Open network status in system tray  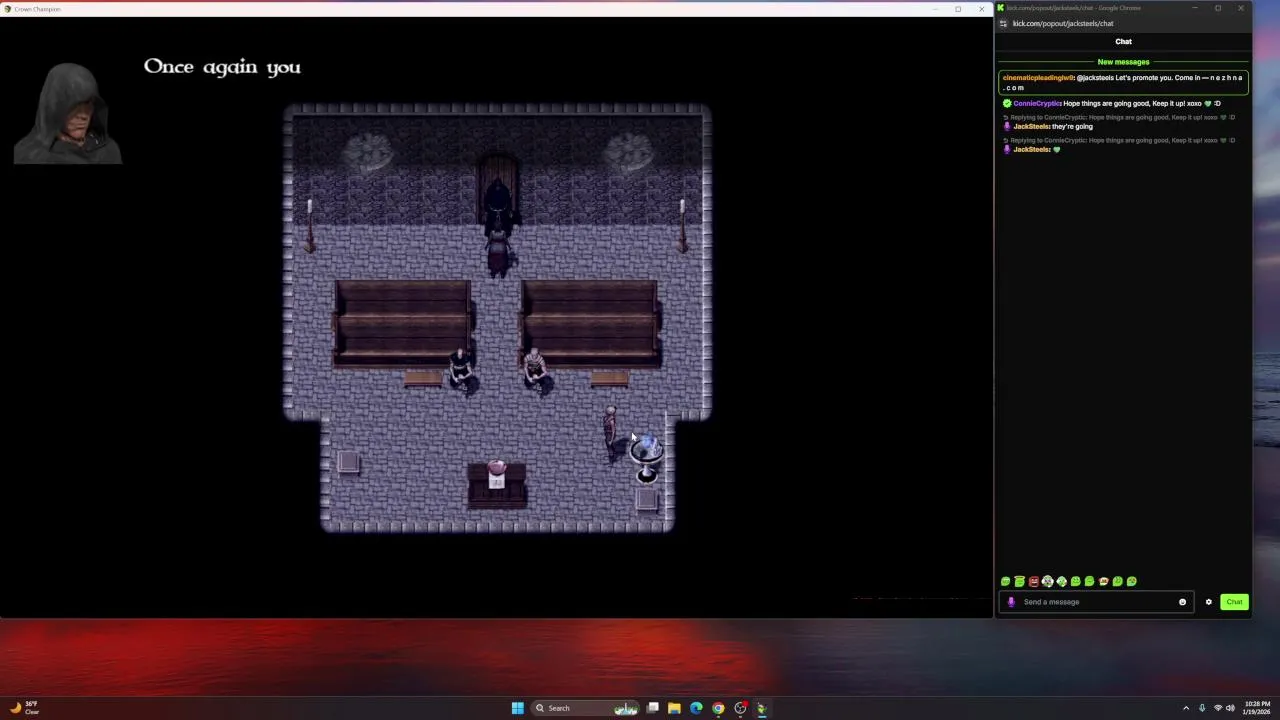1218,708
